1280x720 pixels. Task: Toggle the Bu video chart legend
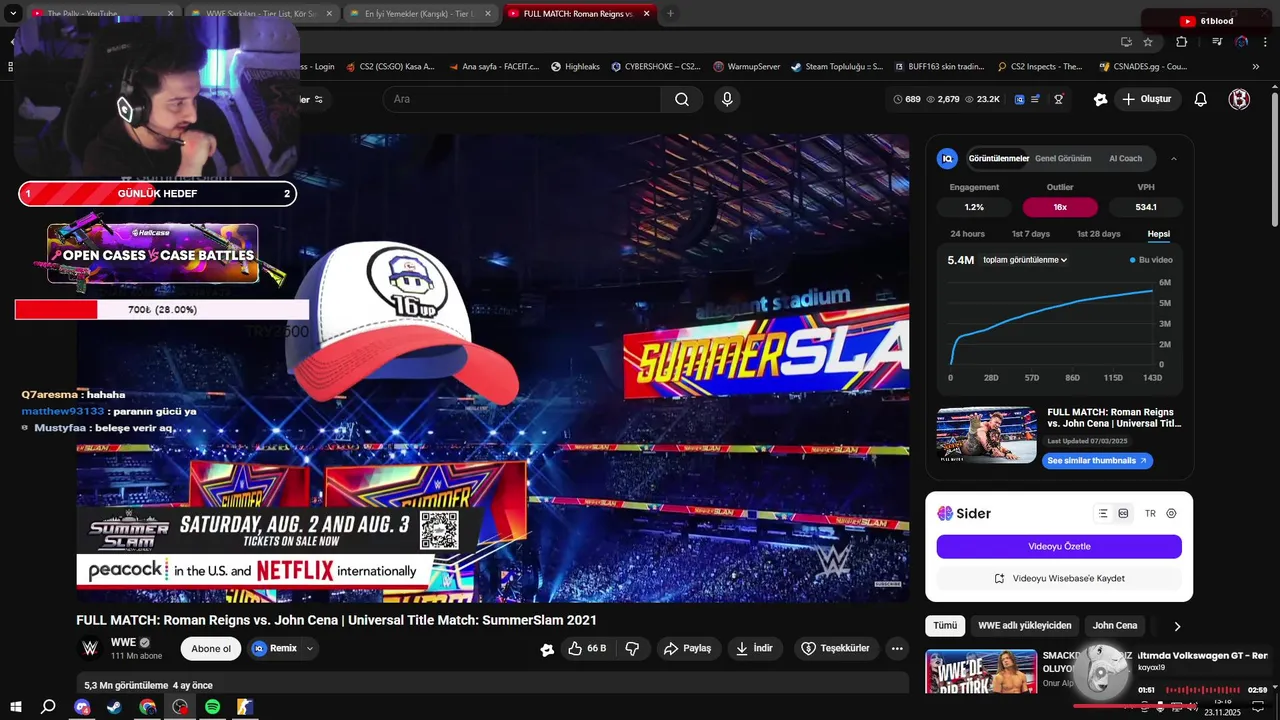coord(1151,260)
